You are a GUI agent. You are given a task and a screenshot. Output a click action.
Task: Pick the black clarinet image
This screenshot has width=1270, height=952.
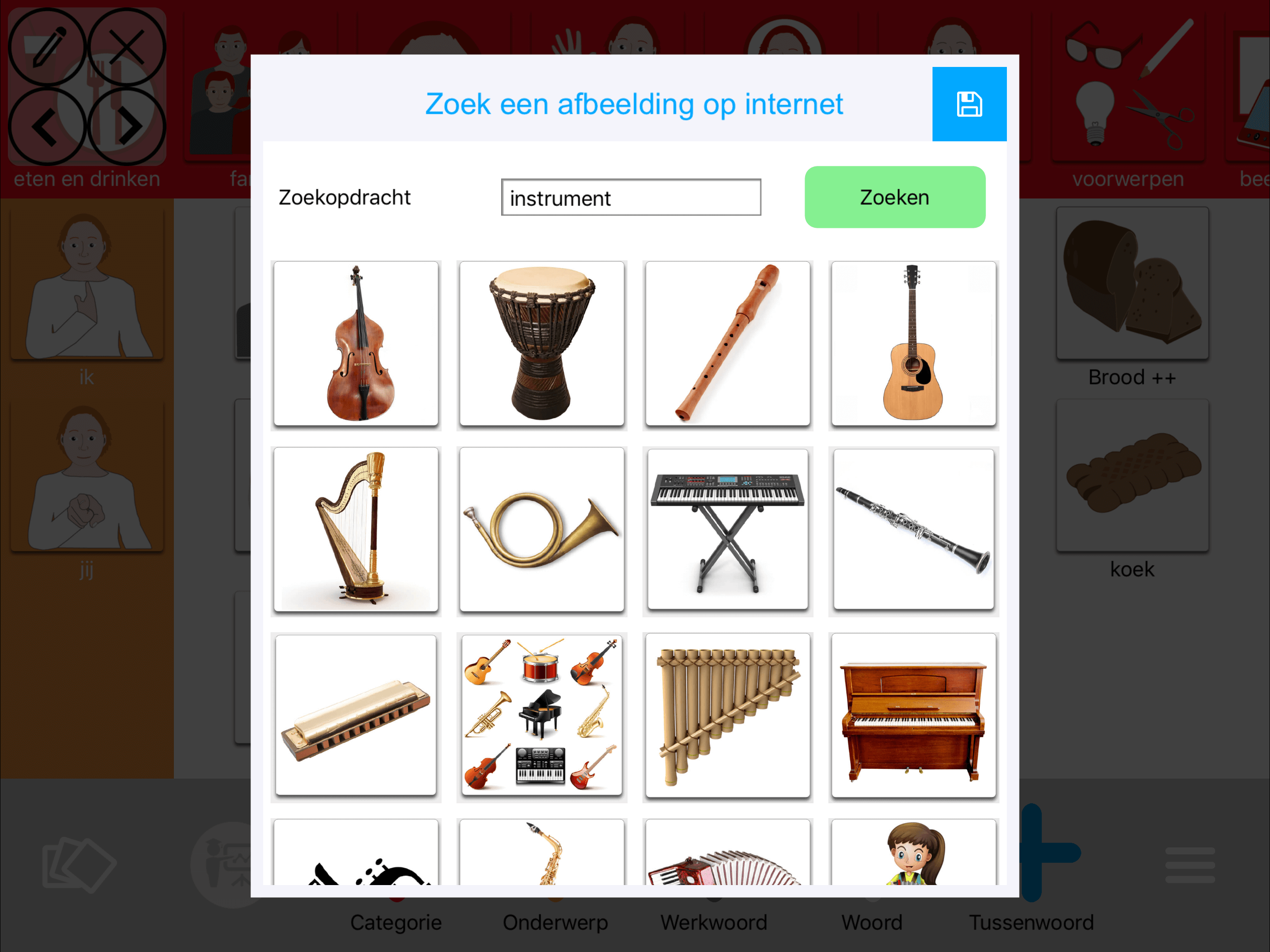pyautogui.click(x=913, y=529)
